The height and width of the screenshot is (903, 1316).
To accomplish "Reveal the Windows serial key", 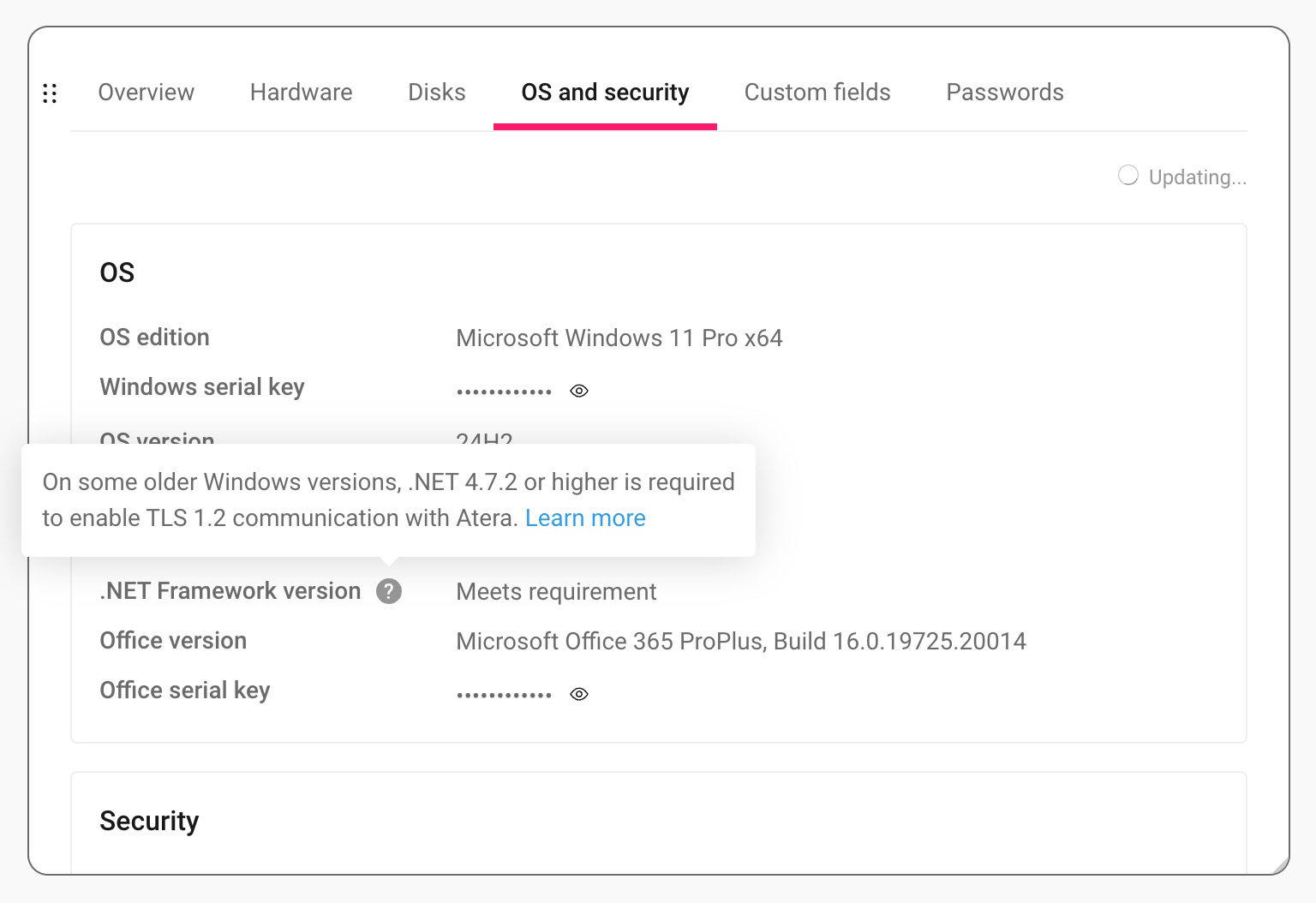I will (x=579, y=391).
